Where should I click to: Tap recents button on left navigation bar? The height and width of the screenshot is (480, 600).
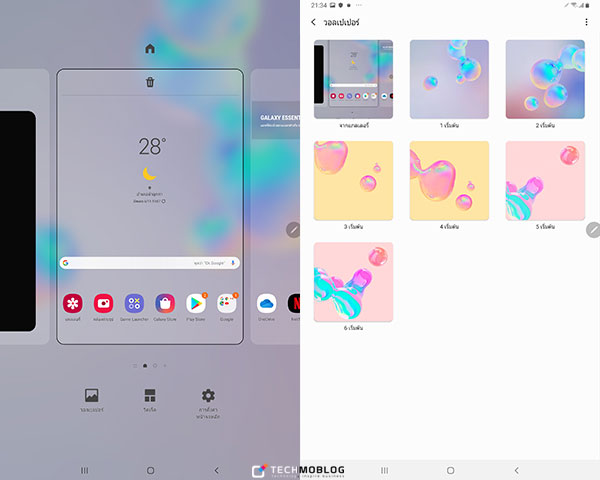(85, 470)
